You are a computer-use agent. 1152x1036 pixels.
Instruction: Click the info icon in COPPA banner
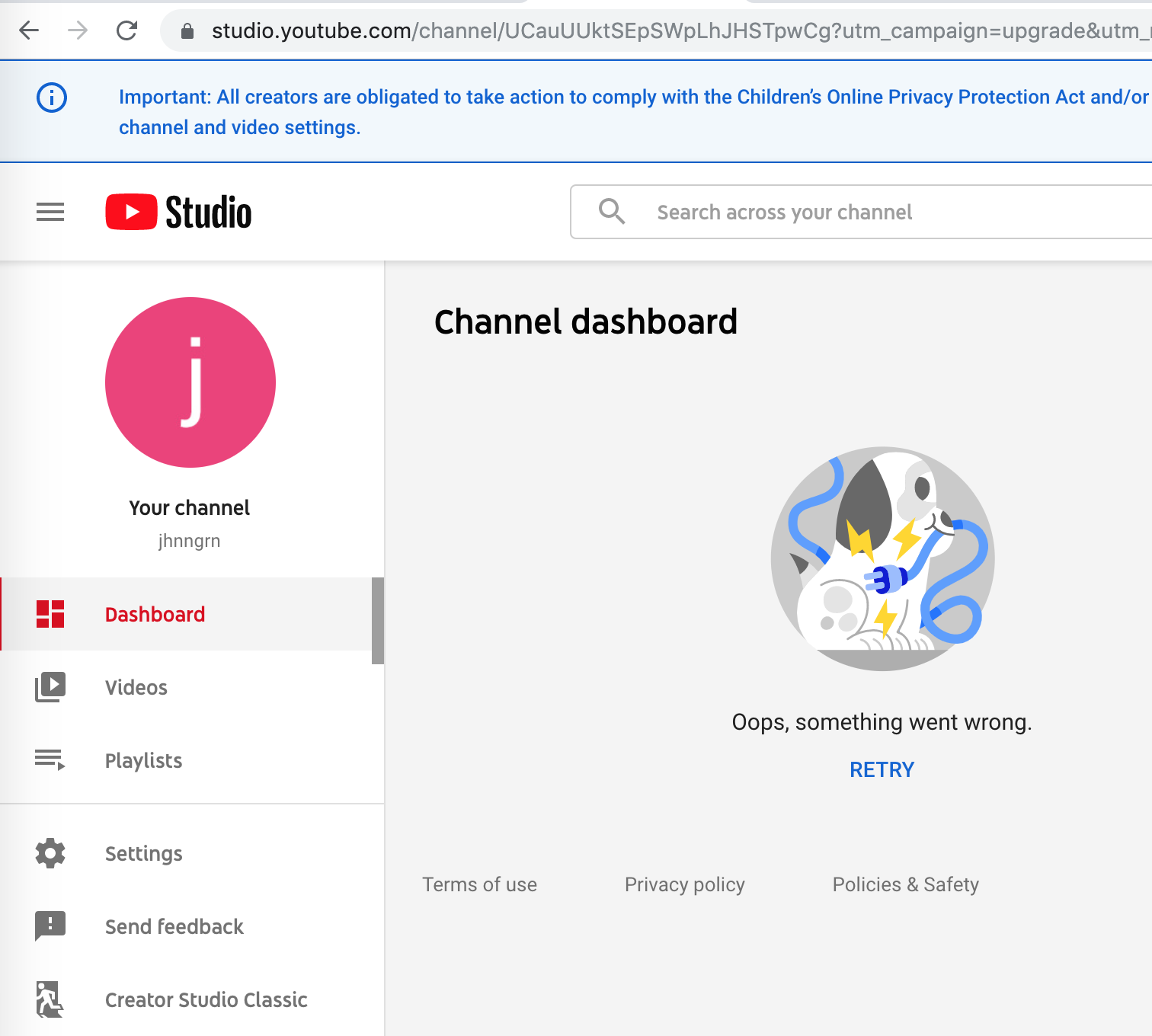[52, 98]
